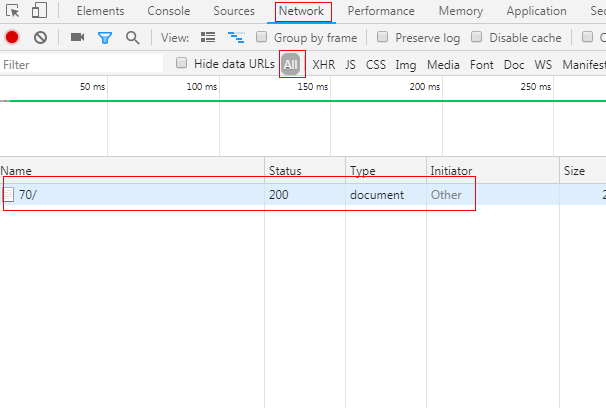
Task: Enable Preserve log checkbox
Action: 382,37
